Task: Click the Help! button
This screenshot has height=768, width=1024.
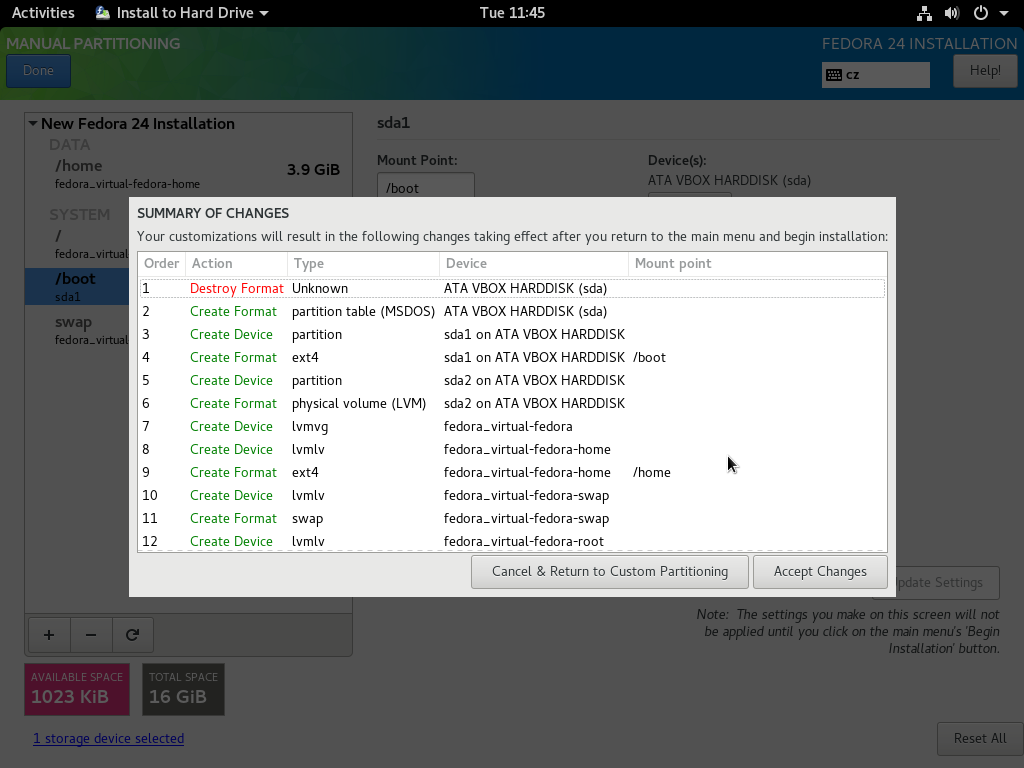Action: click(985, 71)
